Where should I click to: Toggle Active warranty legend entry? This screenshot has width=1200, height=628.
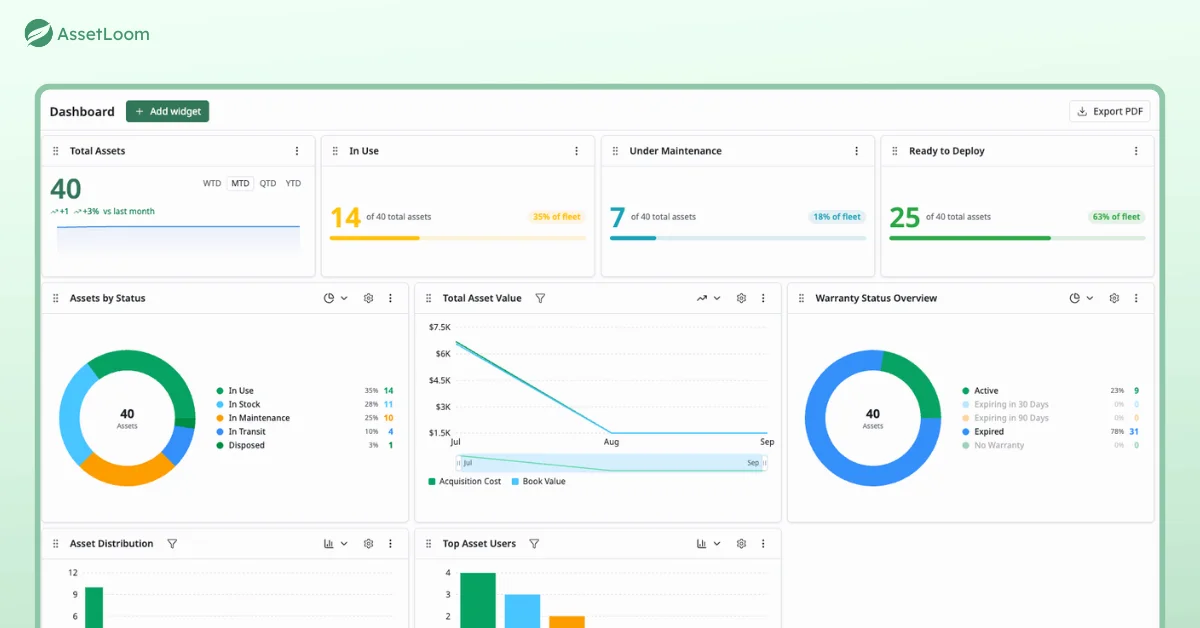coord(1050,391)
